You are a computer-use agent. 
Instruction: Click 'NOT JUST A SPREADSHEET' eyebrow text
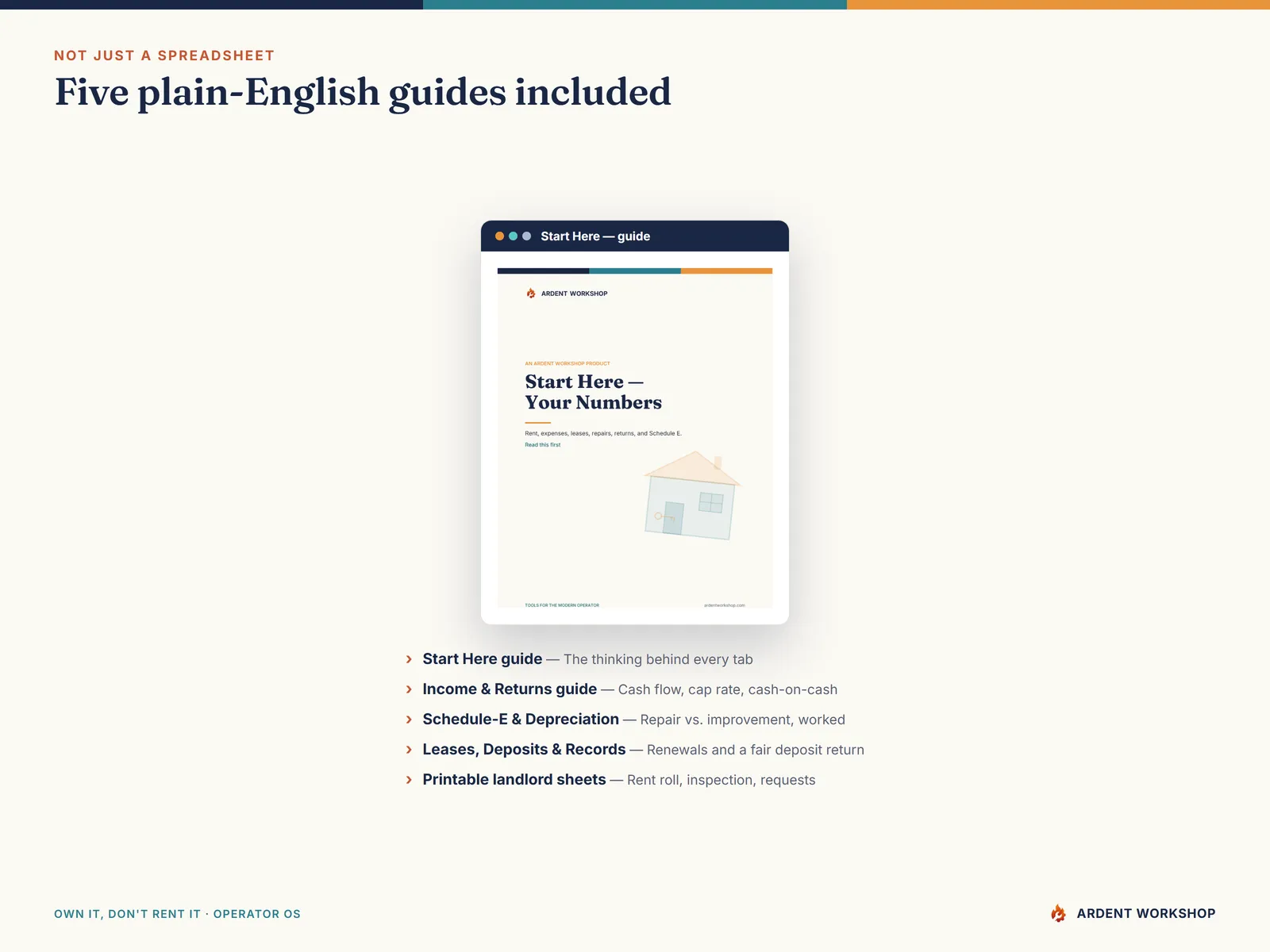164,56
